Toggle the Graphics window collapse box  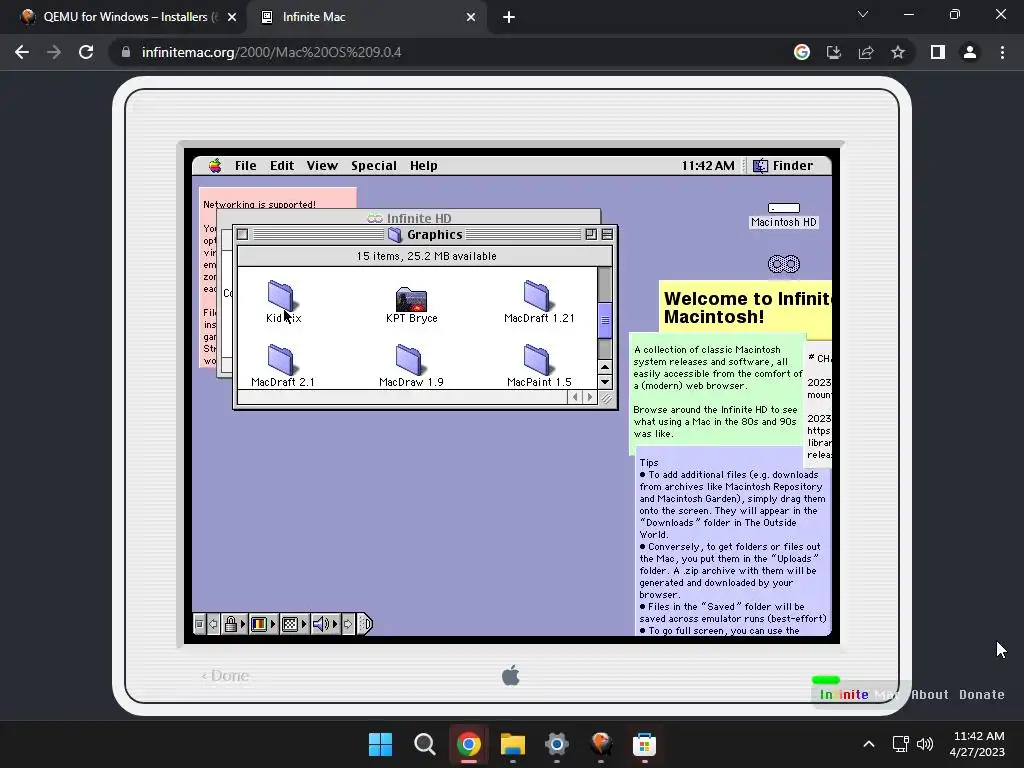tap(607, 234)
